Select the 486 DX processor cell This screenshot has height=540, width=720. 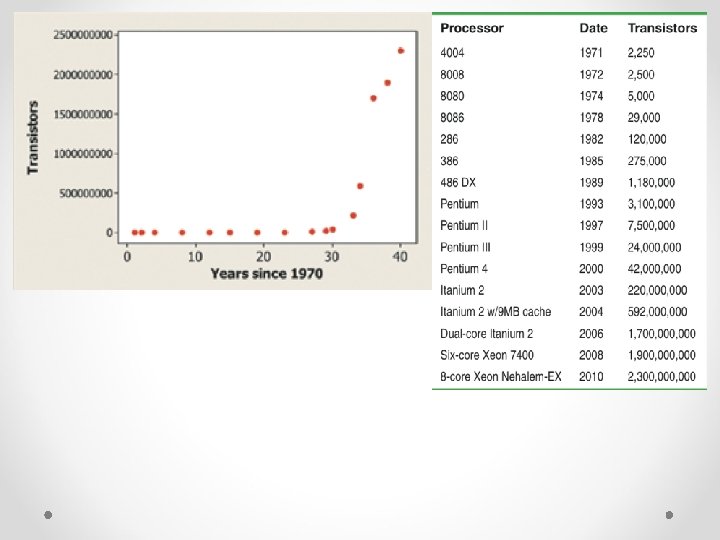point(458,182)
